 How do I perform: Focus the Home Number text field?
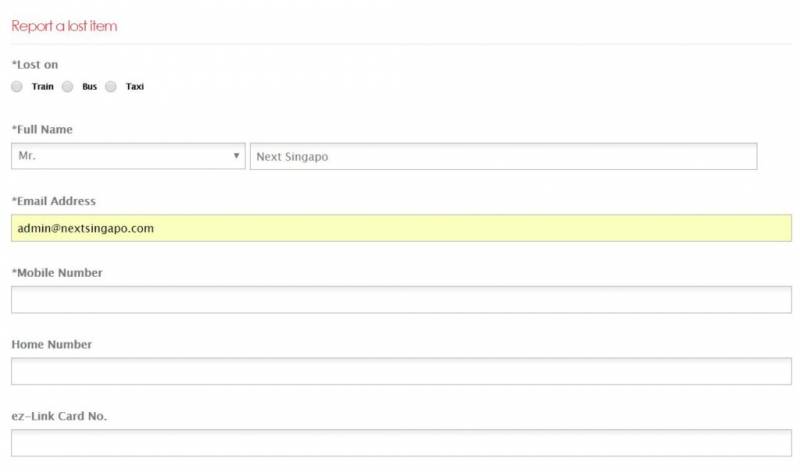pos(401,372)
